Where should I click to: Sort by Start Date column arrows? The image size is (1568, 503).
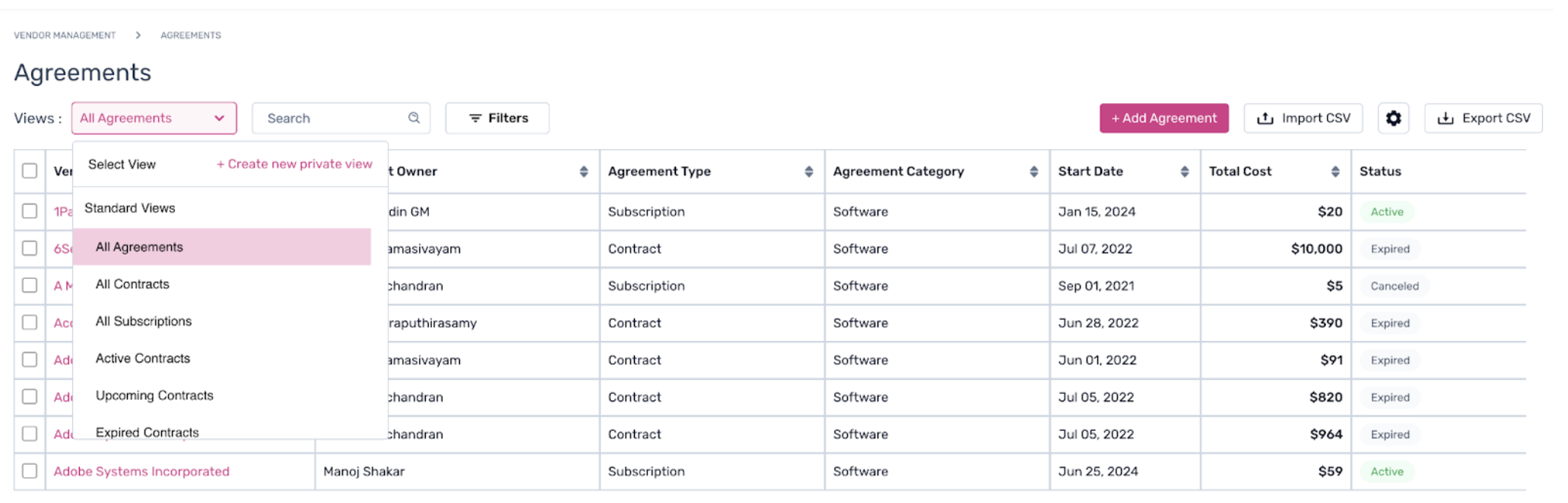(1184, 172)
